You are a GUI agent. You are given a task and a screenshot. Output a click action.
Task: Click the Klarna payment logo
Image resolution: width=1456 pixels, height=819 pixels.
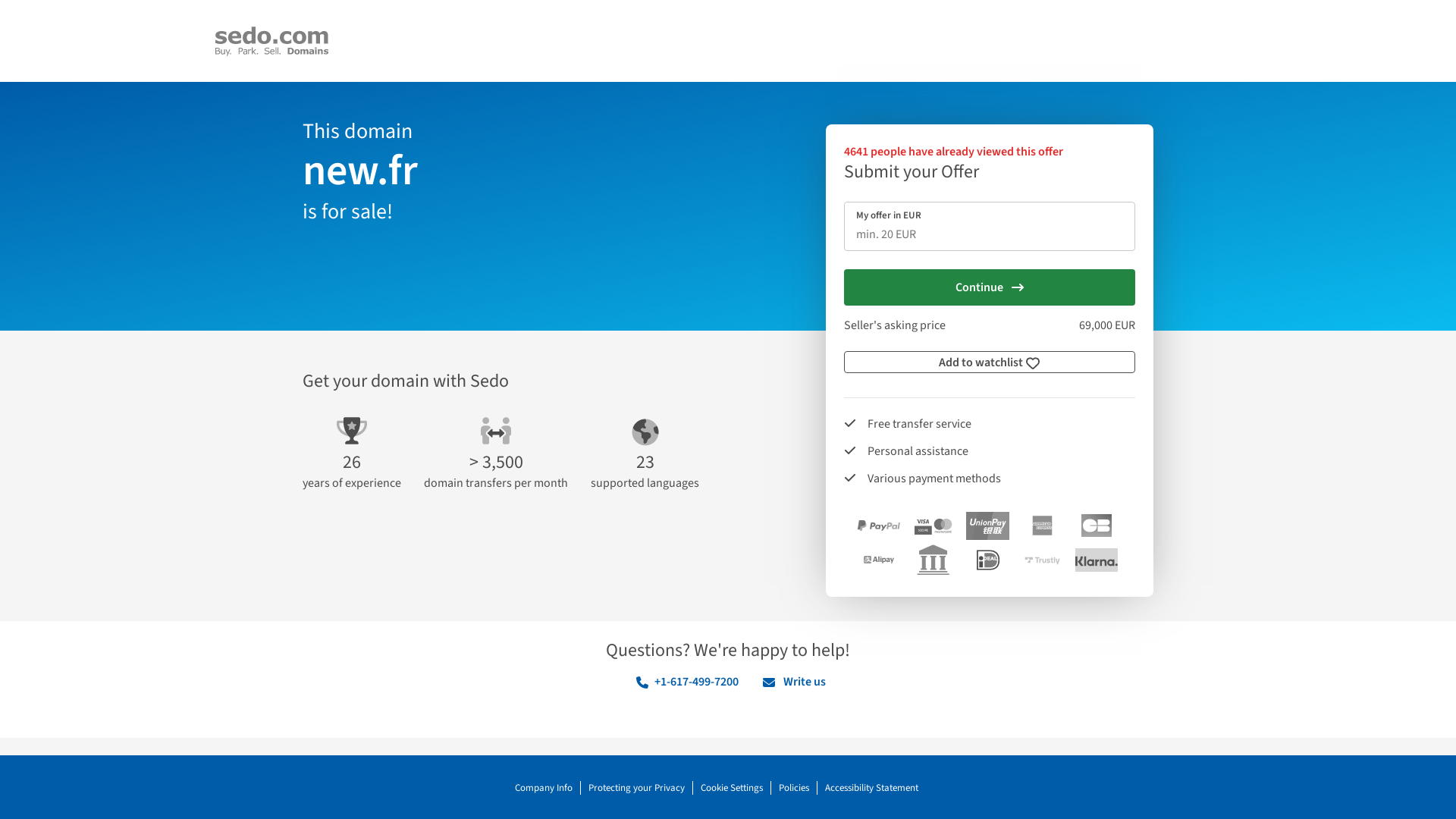[1096, 560]
